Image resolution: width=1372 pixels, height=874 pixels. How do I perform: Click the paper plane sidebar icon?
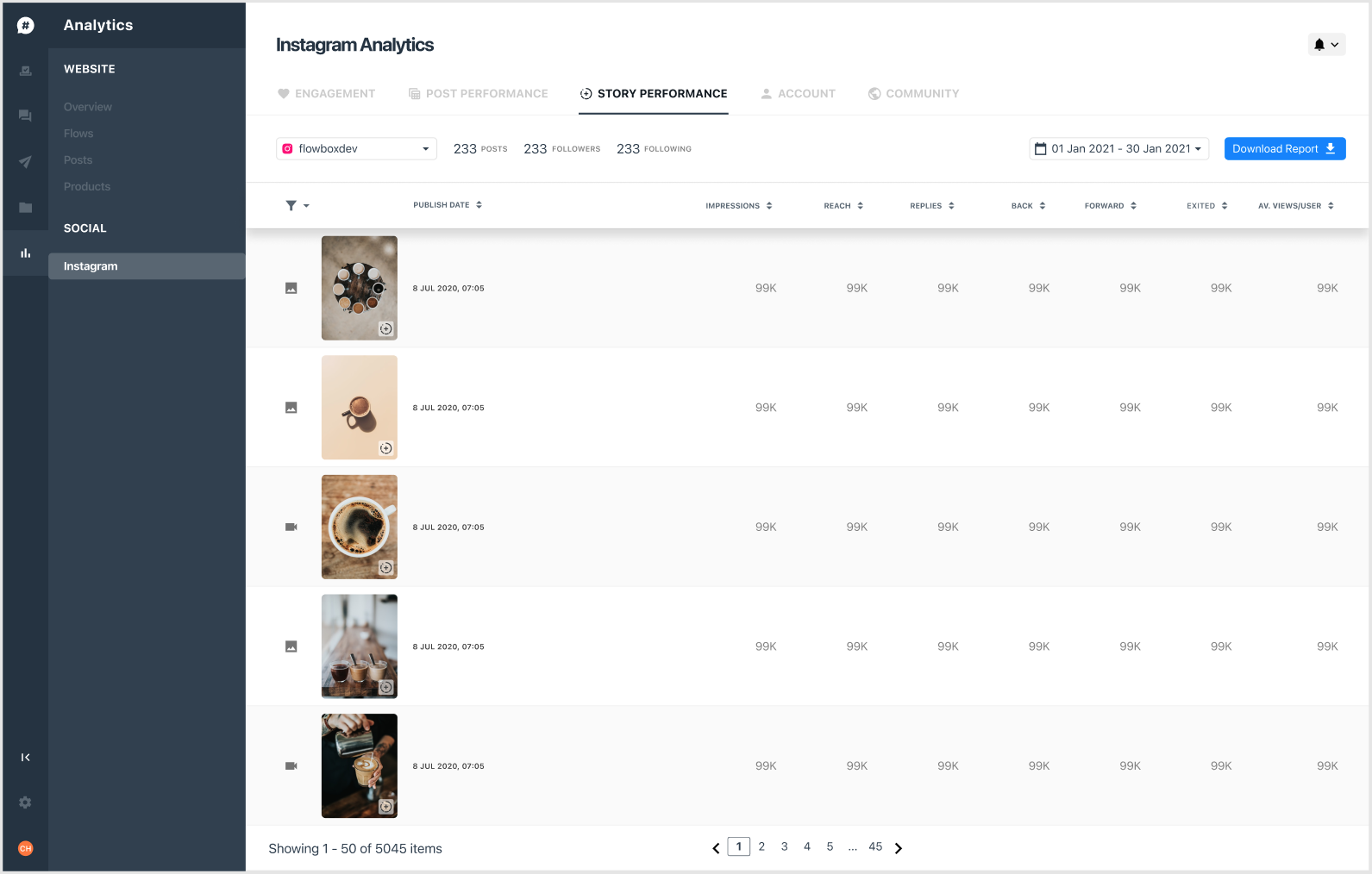coord(26,162)
